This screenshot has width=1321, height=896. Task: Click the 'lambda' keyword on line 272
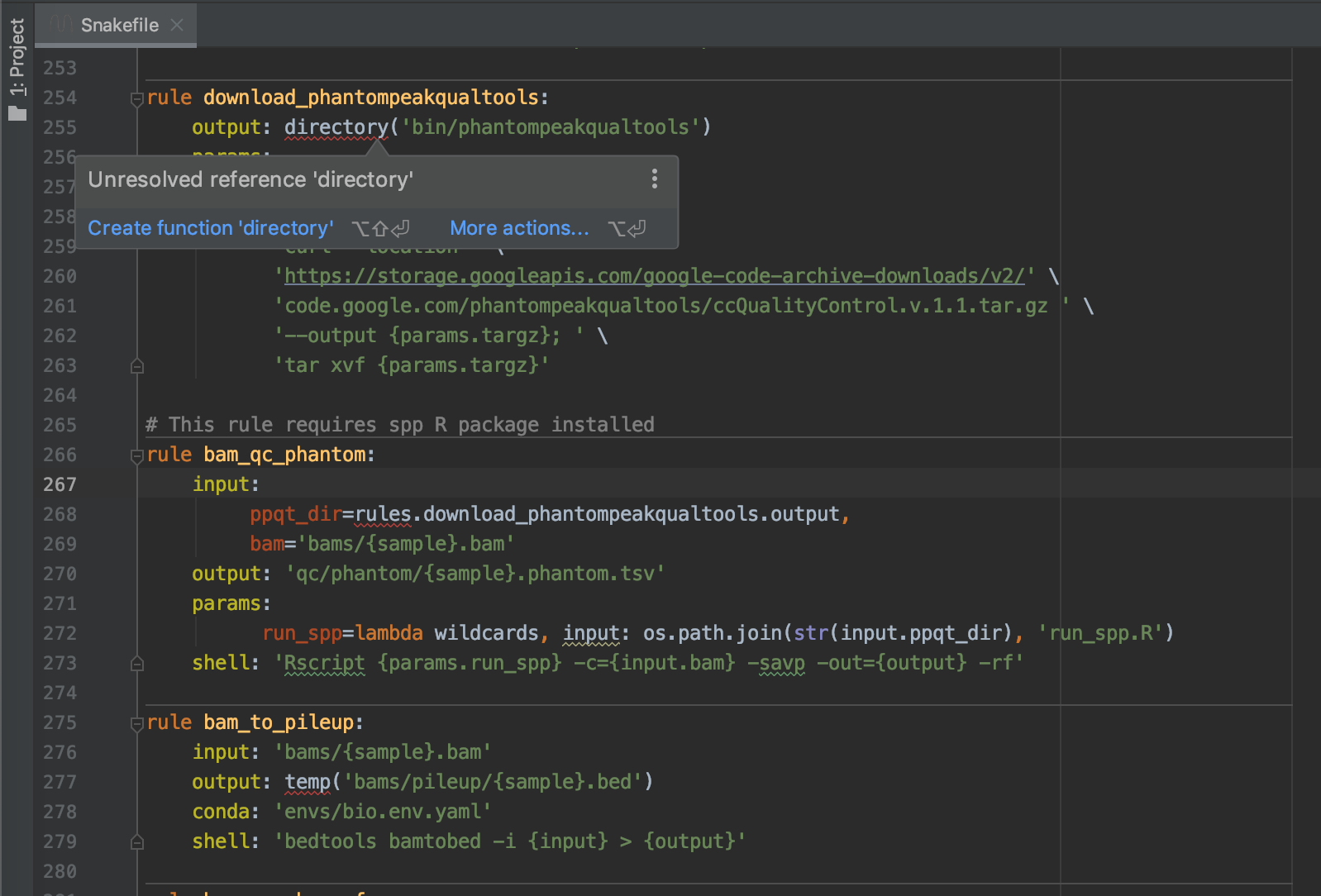(x=389, y=633)
